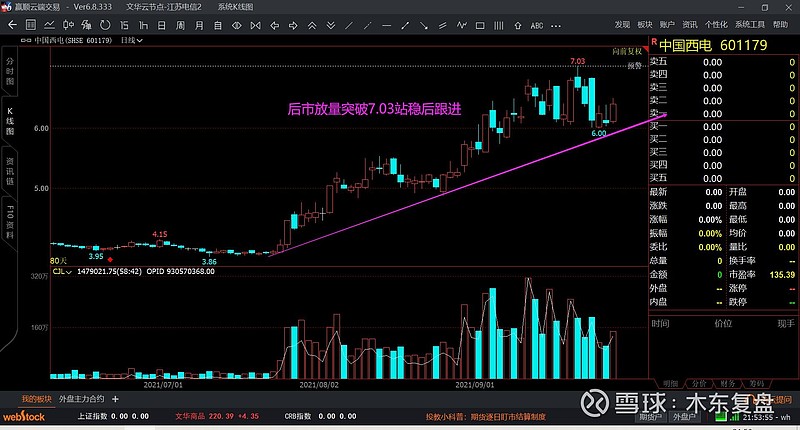Open the 帮助 menu
800x430 pixels.
(x=781, y=24)
